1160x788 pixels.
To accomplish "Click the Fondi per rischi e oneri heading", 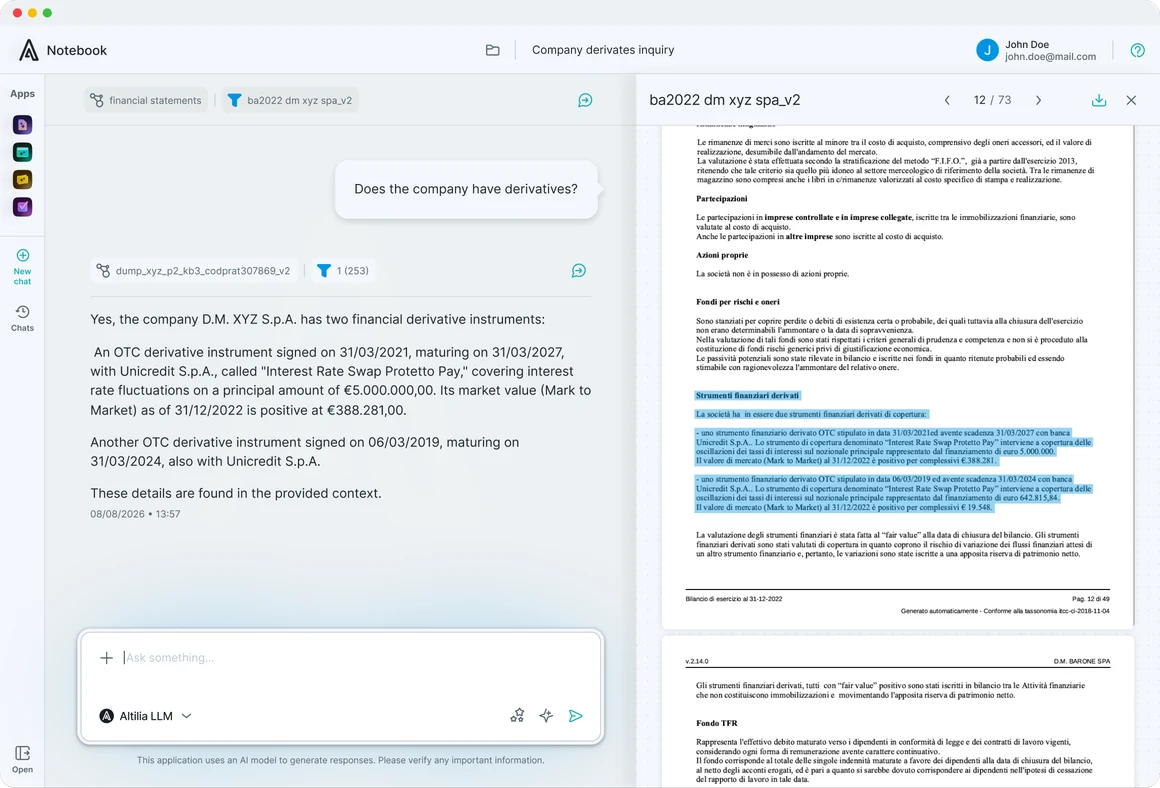I will point(738,302).
